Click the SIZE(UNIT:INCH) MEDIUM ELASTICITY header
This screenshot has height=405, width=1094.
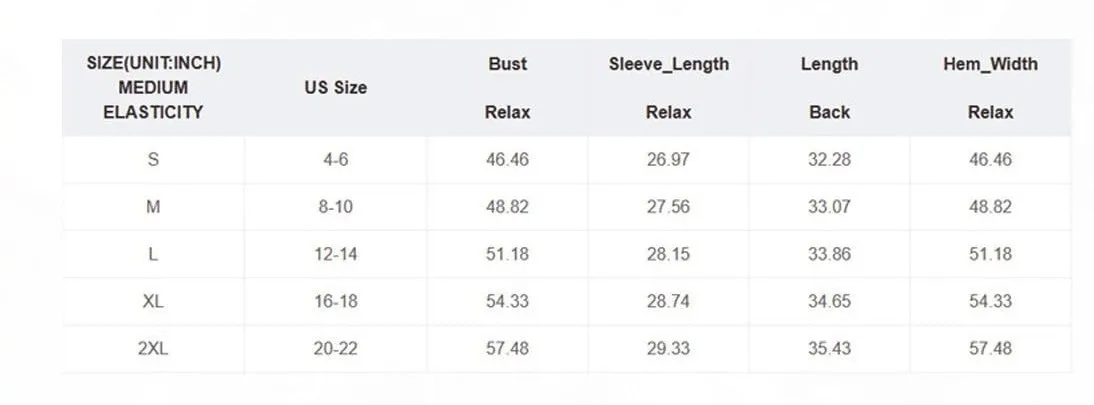point(153,88)
